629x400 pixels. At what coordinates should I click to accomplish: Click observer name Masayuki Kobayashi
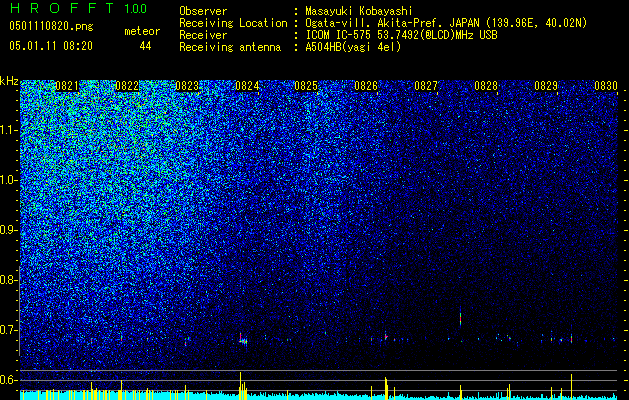click(x=359, y=11)
